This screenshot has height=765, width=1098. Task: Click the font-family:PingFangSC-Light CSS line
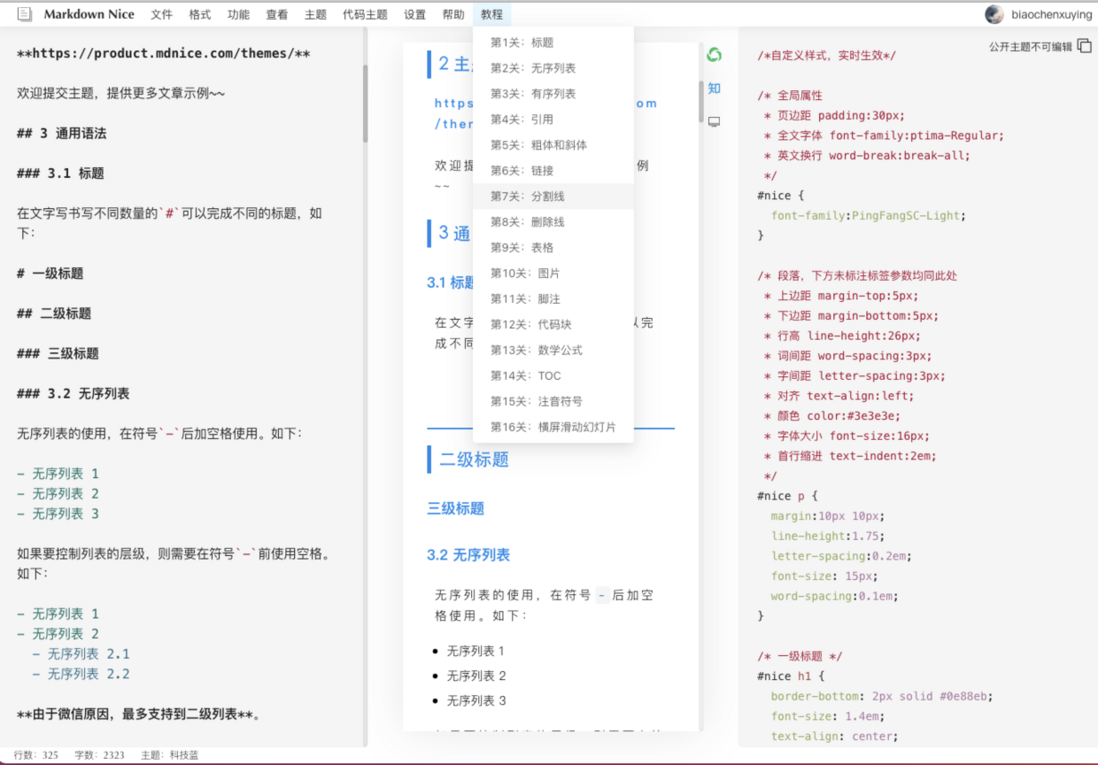click(868, 216)
